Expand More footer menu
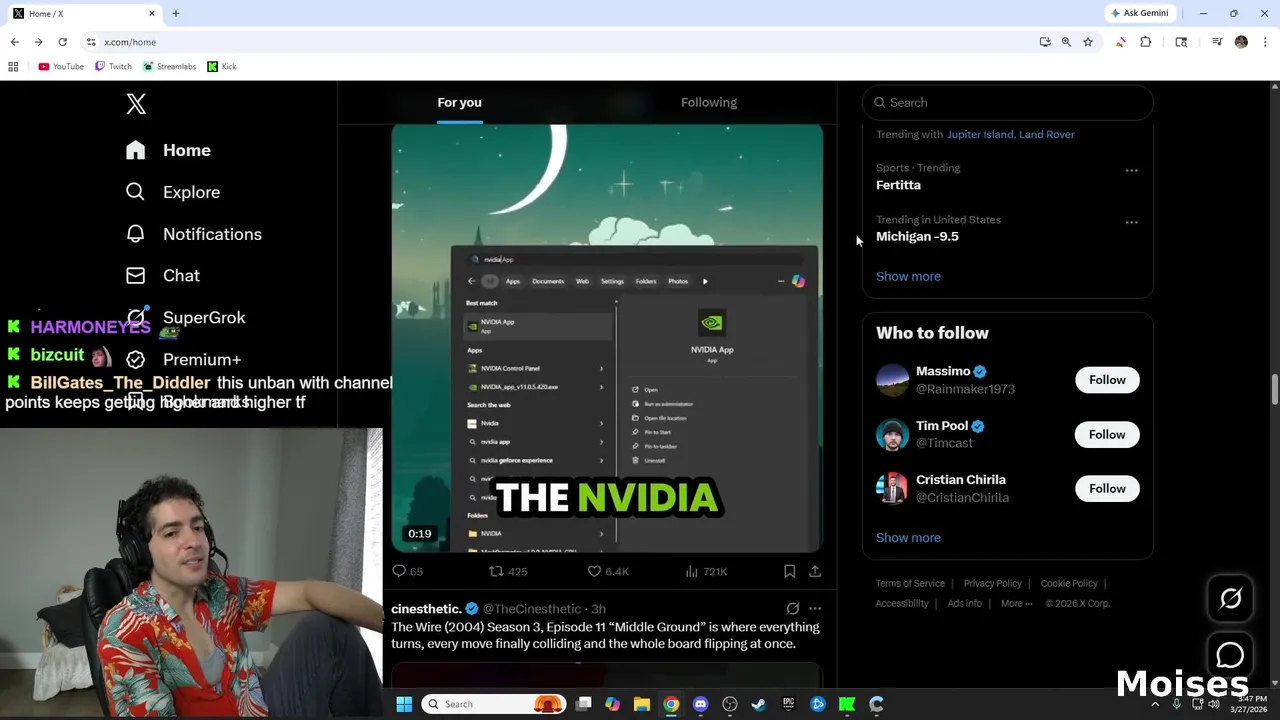This screenshot has height=720, width=1280. [1016, 603]
